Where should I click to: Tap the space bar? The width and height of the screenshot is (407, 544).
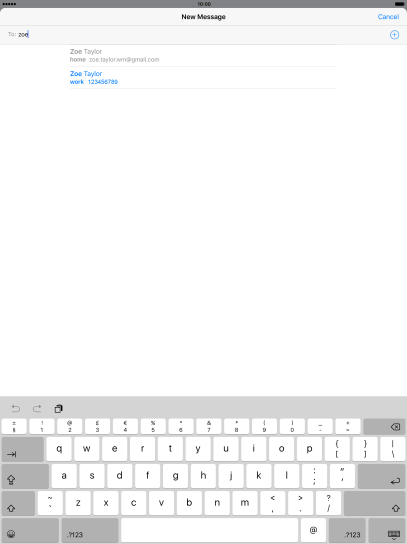210,530
